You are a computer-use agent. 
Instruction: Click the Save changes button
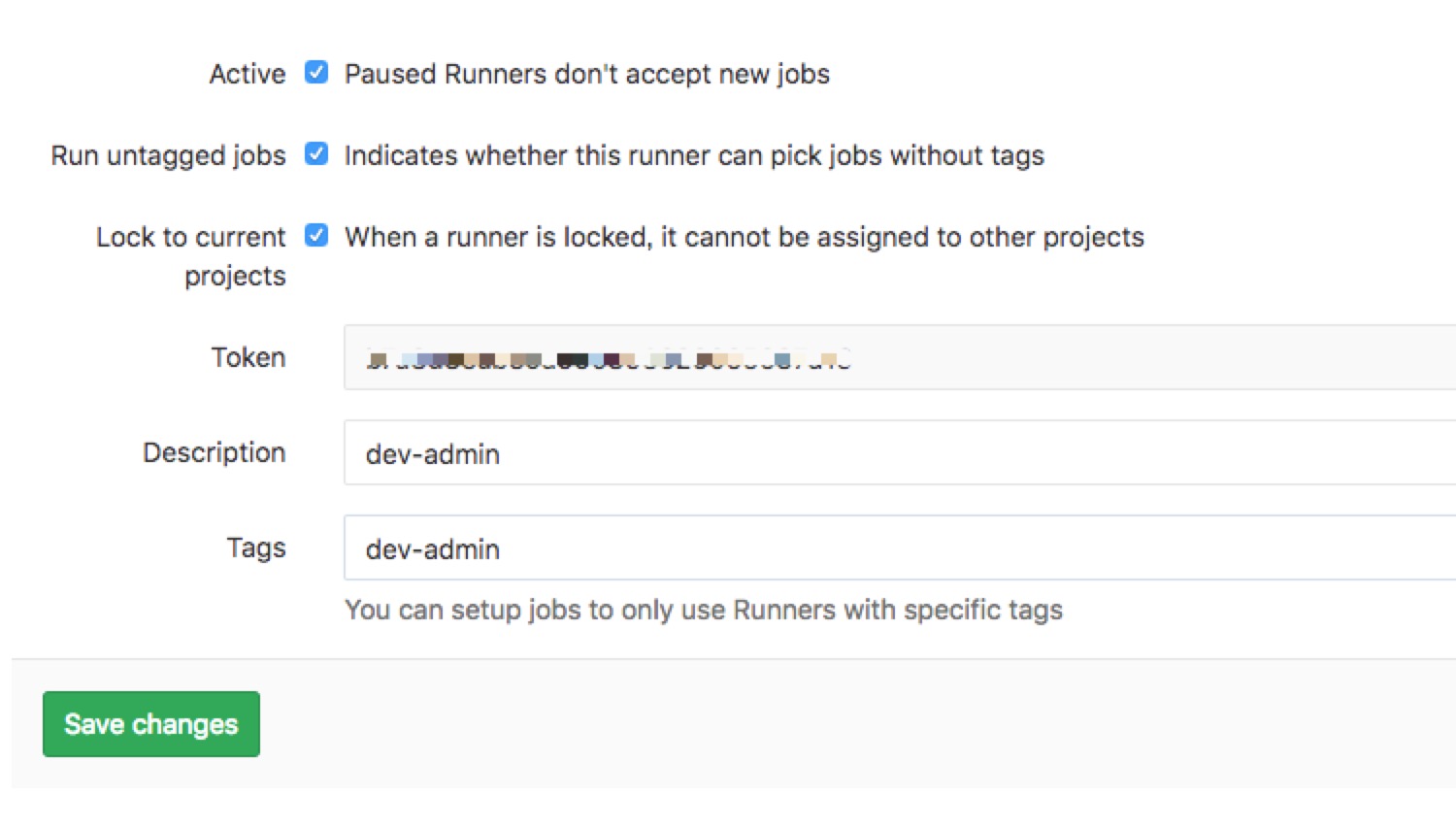click(x=150, y=723)
